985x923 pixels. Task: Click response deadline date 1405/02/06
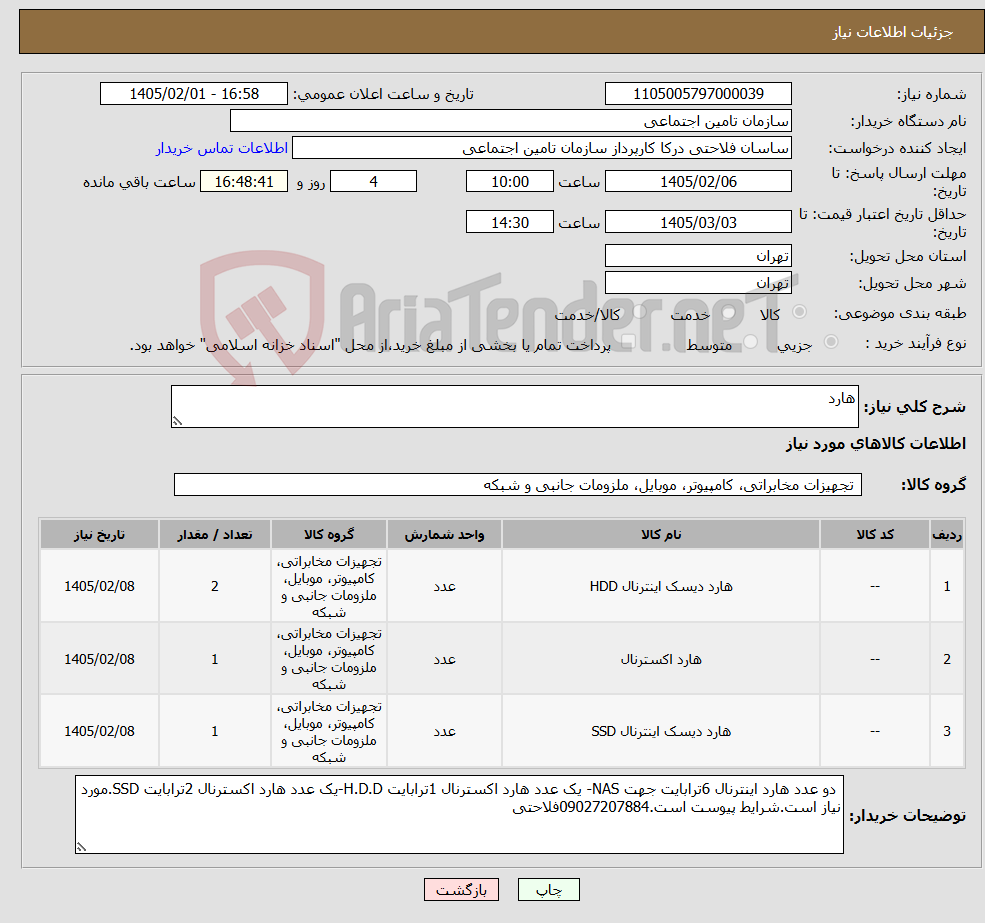[x=698, y=182]
